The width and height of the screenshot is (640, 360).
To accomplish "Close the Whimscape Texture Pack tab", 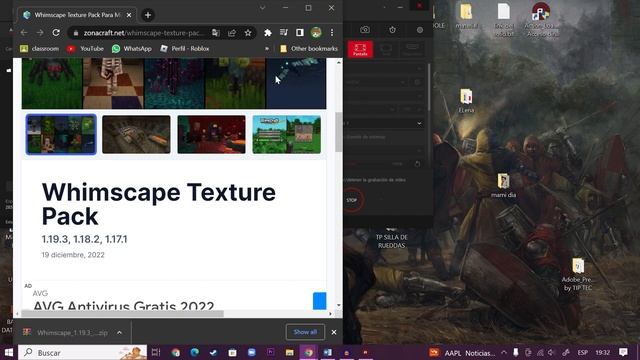I will pyautogui.click(x=129, y=15).
